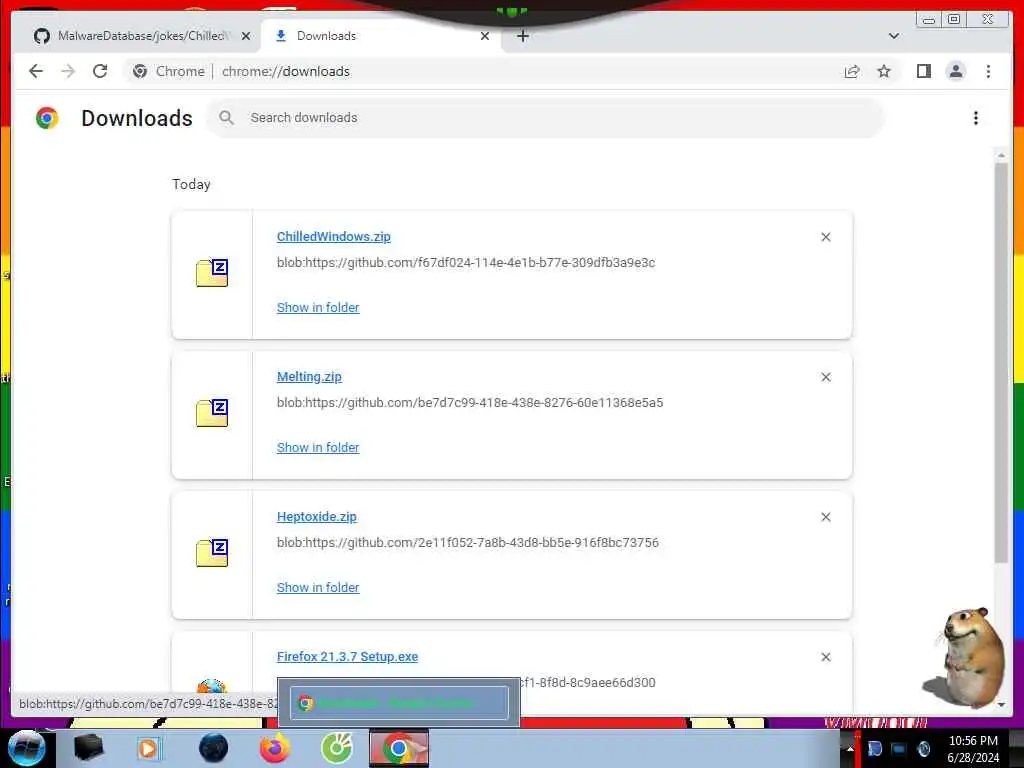Screen dimensions: 1024x768
Task: Open the Firefox 21.3.7 Setup.exe link
Action: pos(347,656)
